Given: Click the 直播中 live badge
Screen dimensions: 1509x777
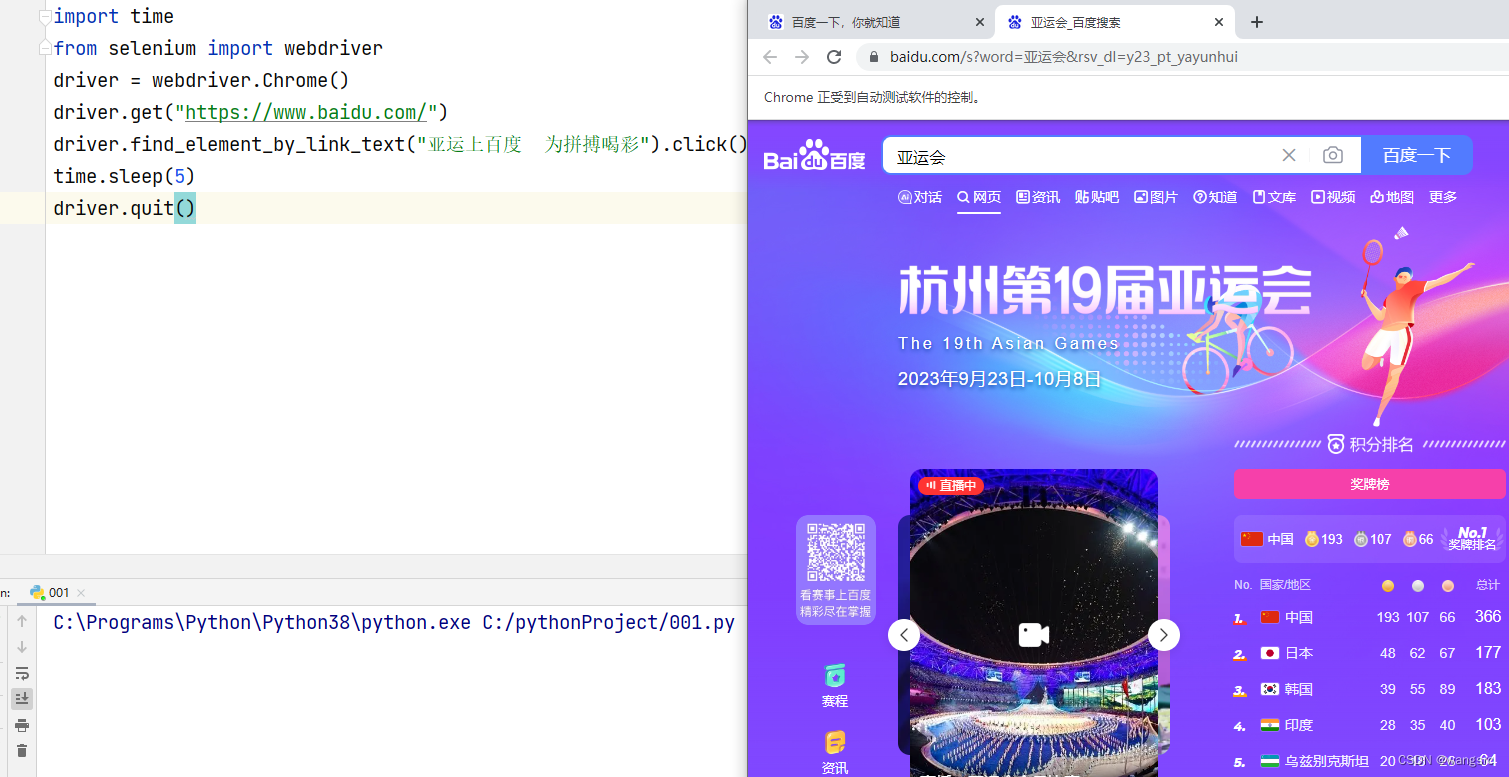Looking at the screenshot, I should tap(951, 485).
